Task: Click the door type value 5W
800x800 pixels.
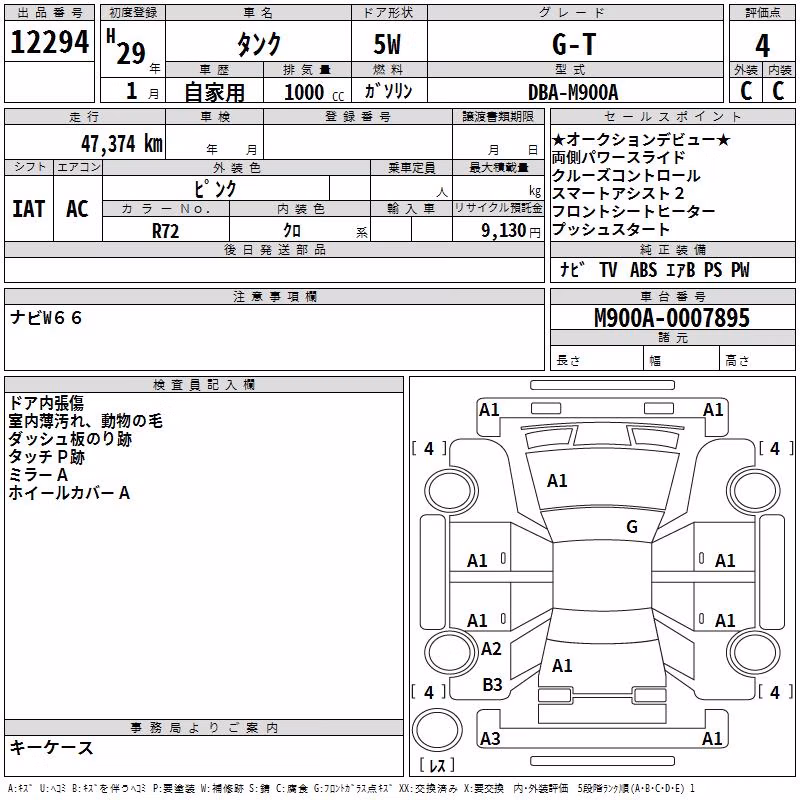Action: point(387,44)
